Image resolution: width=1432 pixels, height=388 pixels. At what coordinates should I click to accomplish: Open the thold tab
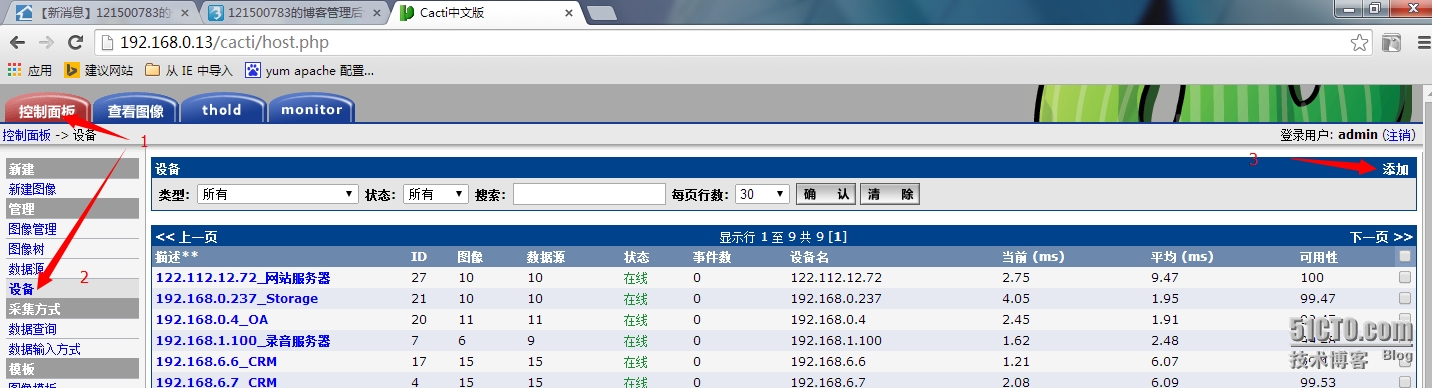[x=222, y=110]
